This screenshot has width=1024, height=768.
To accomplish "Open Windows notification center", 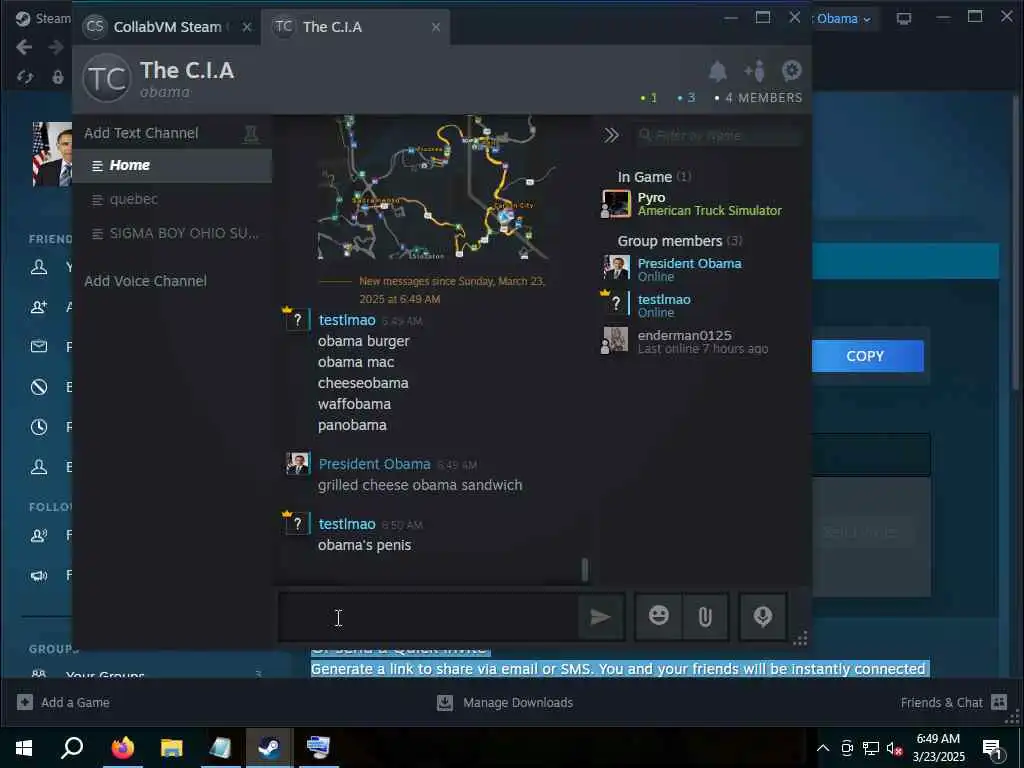I will pyautogui.click(x=993, y=749).
